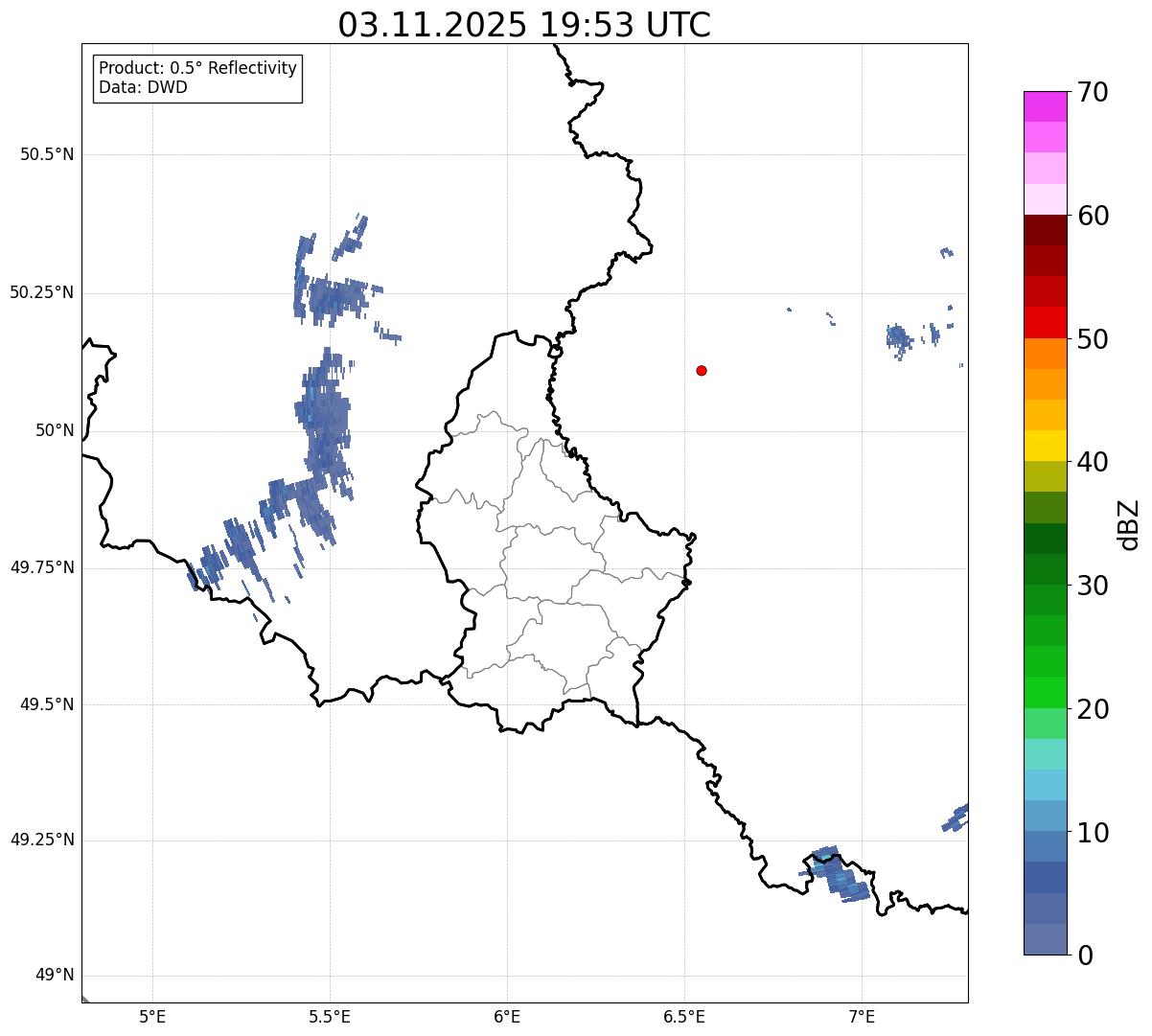Click the "Product: 0.5° Reflectivity" legend line
The image size is (1152, 1036).
197,68
